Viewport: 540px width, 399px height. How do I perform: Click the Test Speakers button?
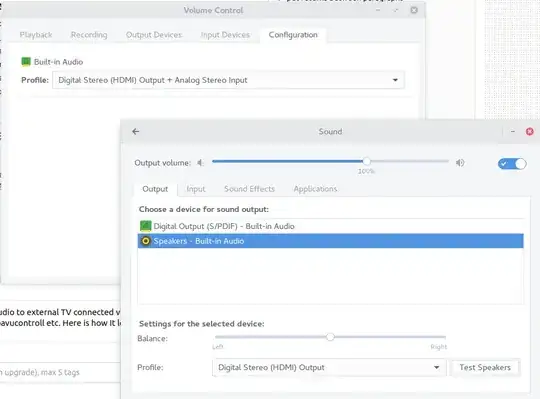(485, 367)
